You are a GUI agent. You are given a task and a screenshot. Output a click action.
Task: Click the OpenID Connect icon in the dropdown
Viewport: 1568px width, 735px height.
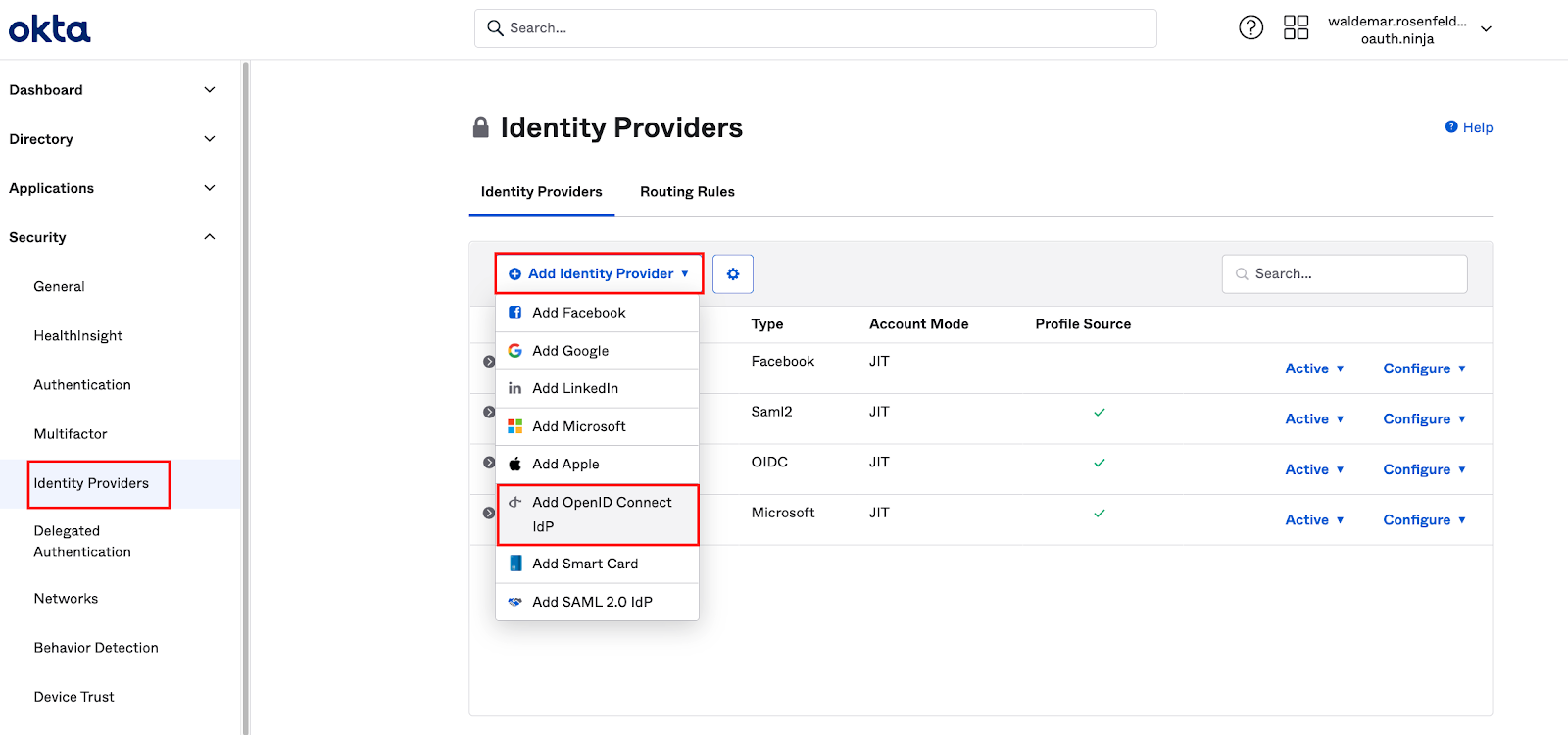point(514,502)
